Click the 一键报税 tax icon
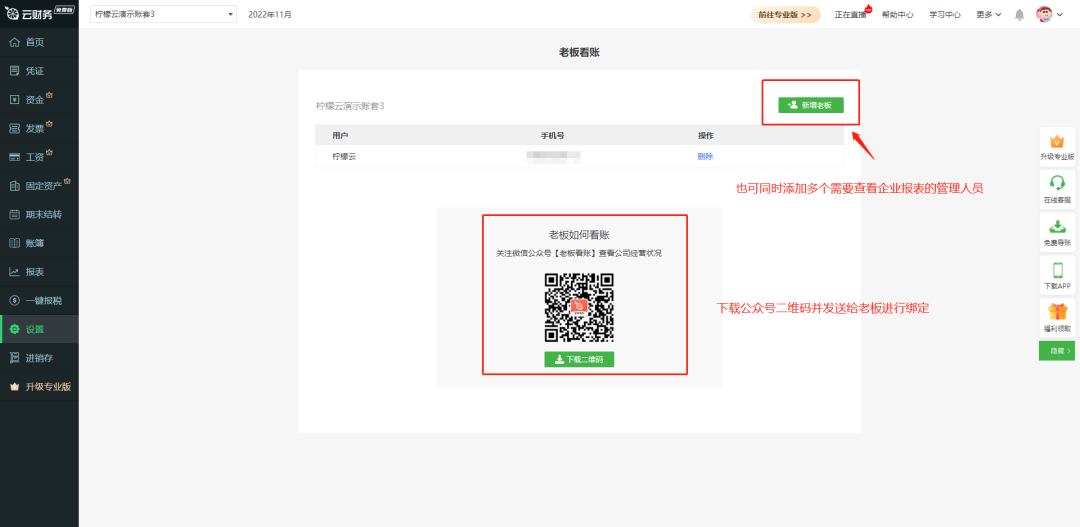The width and height of the screenshot is (1080, 527). pos(14,300)
